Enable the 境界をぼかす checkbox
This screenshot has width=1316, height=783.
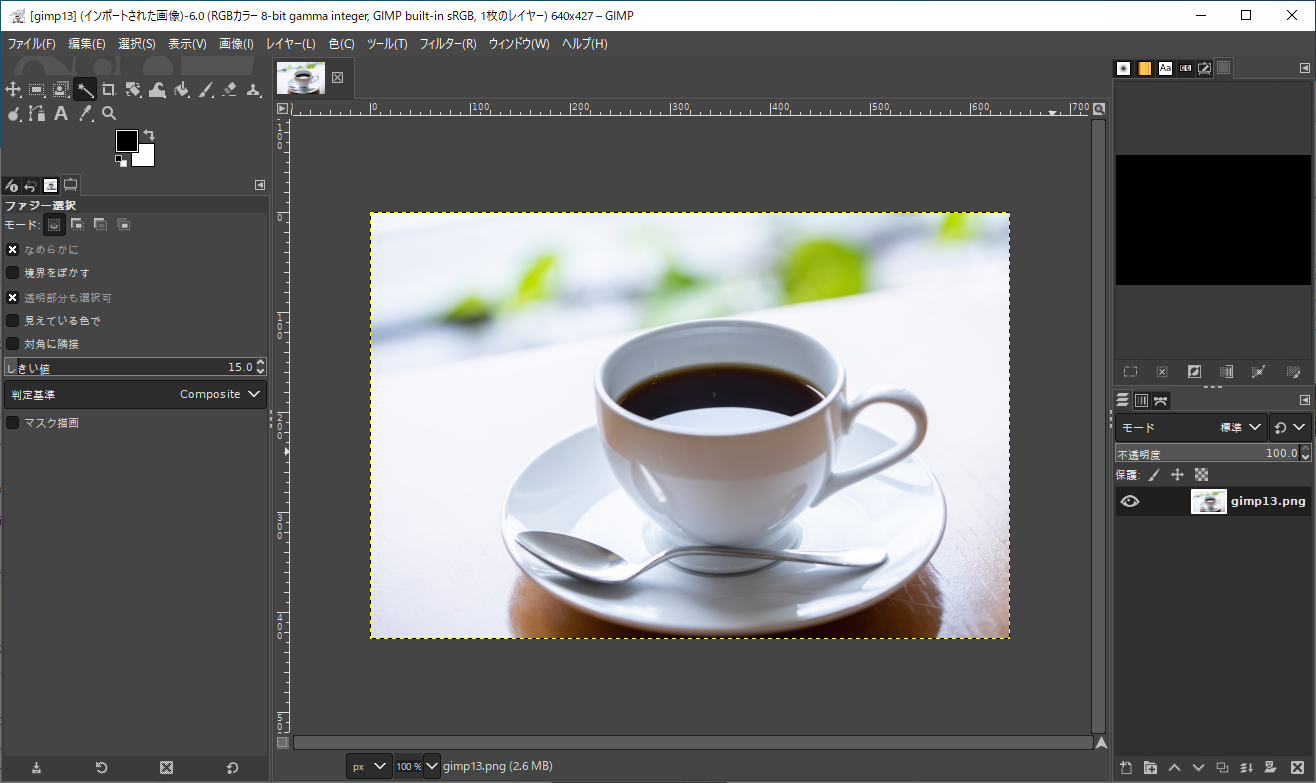pyautogui.click(x=13, y=273)
